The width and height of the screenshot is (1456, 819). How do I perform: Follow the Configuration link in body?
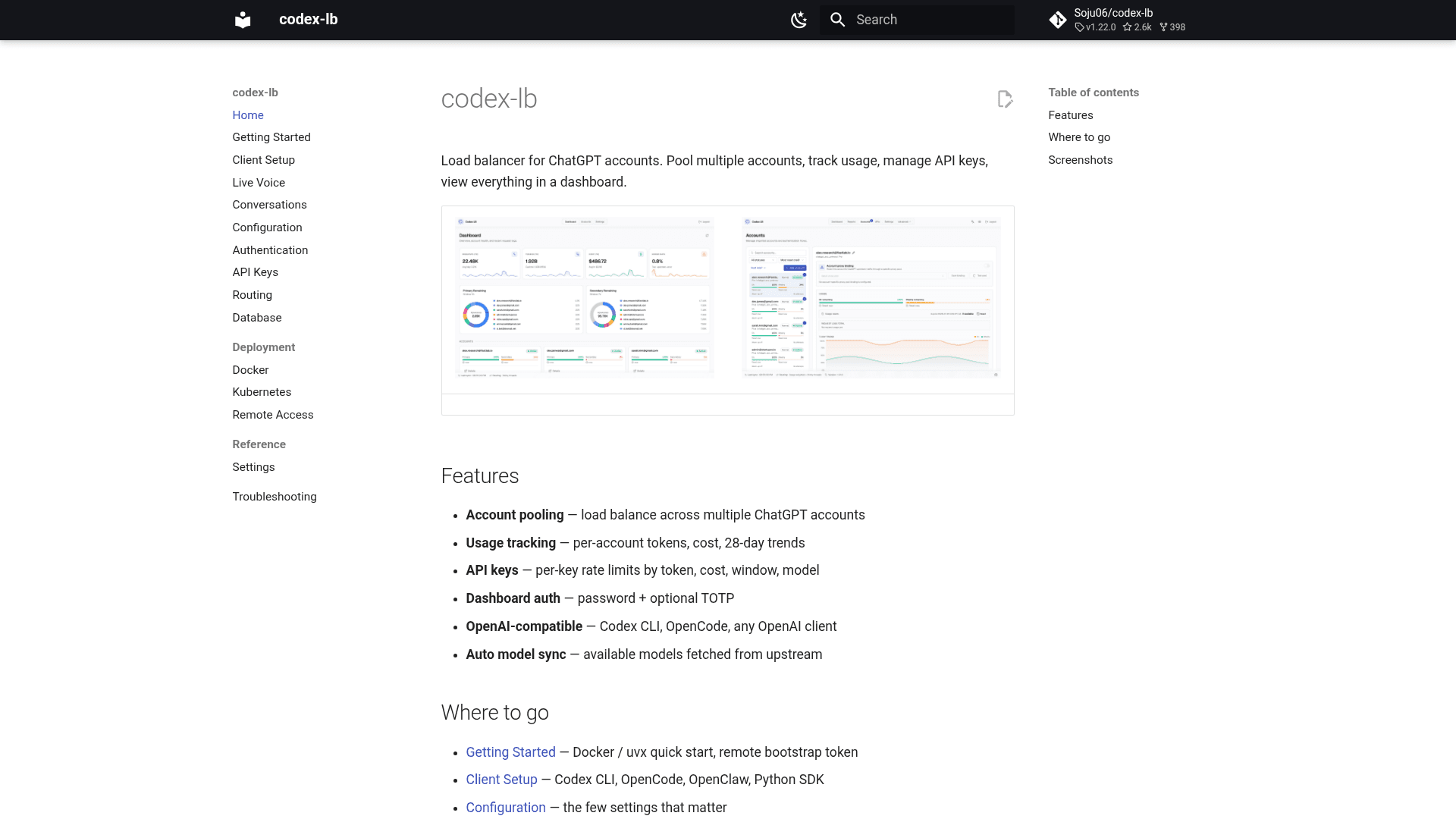[x=506, y=808]
